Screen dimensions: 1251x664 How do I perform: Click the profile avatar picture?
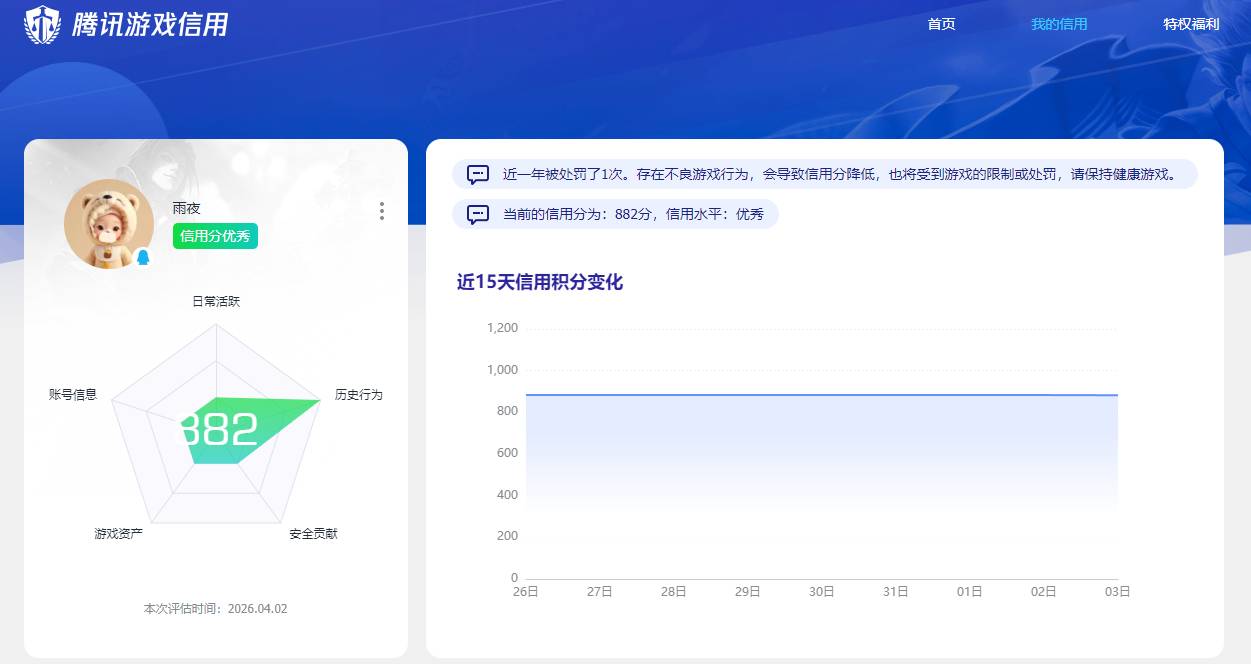click(x=109, y=222)
